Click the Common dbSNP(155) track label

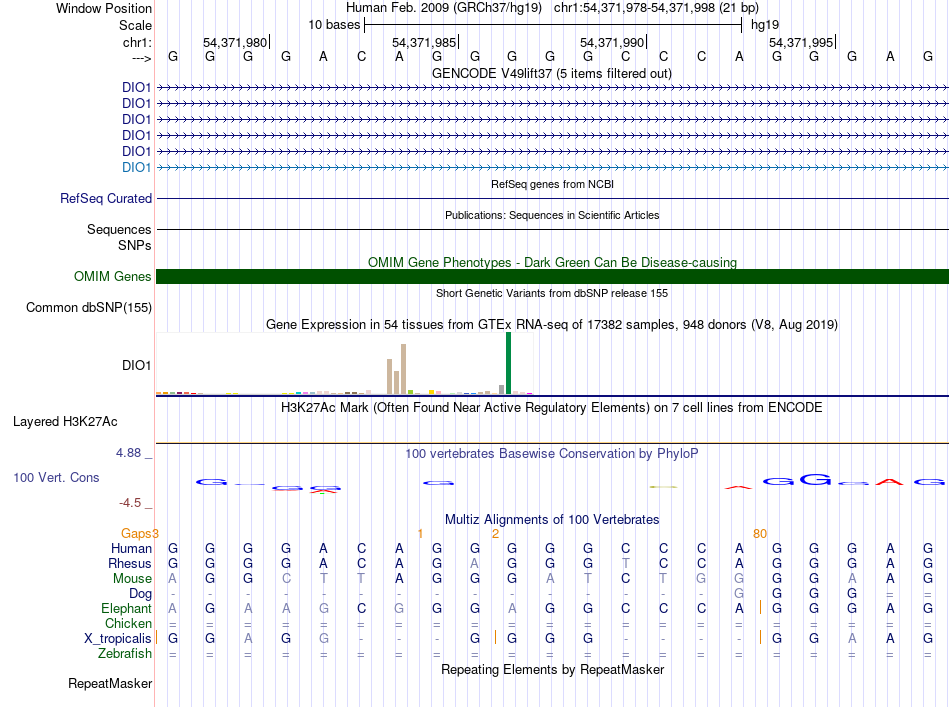click(x=88, y=308)
